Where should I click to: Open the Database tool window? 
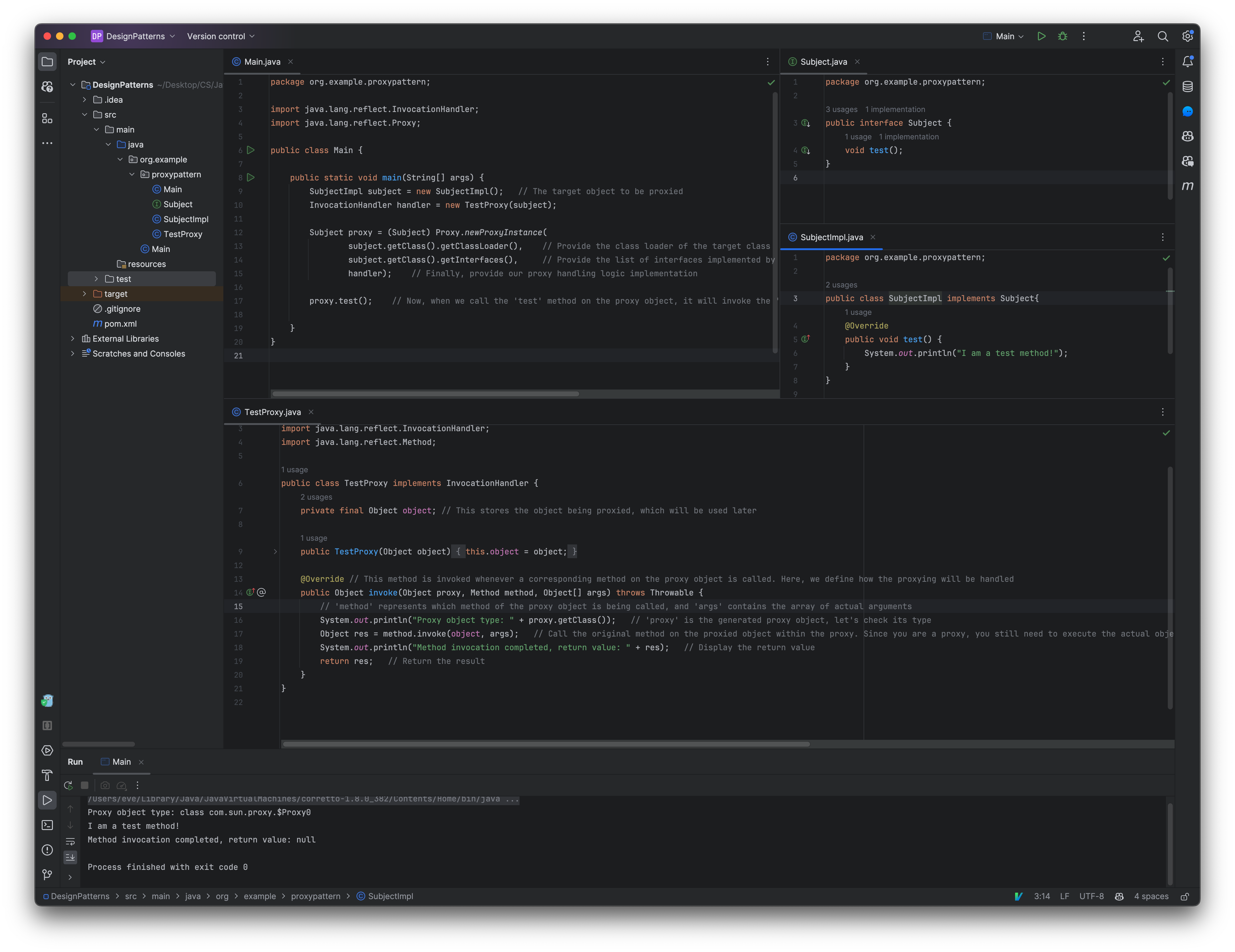1187,86
